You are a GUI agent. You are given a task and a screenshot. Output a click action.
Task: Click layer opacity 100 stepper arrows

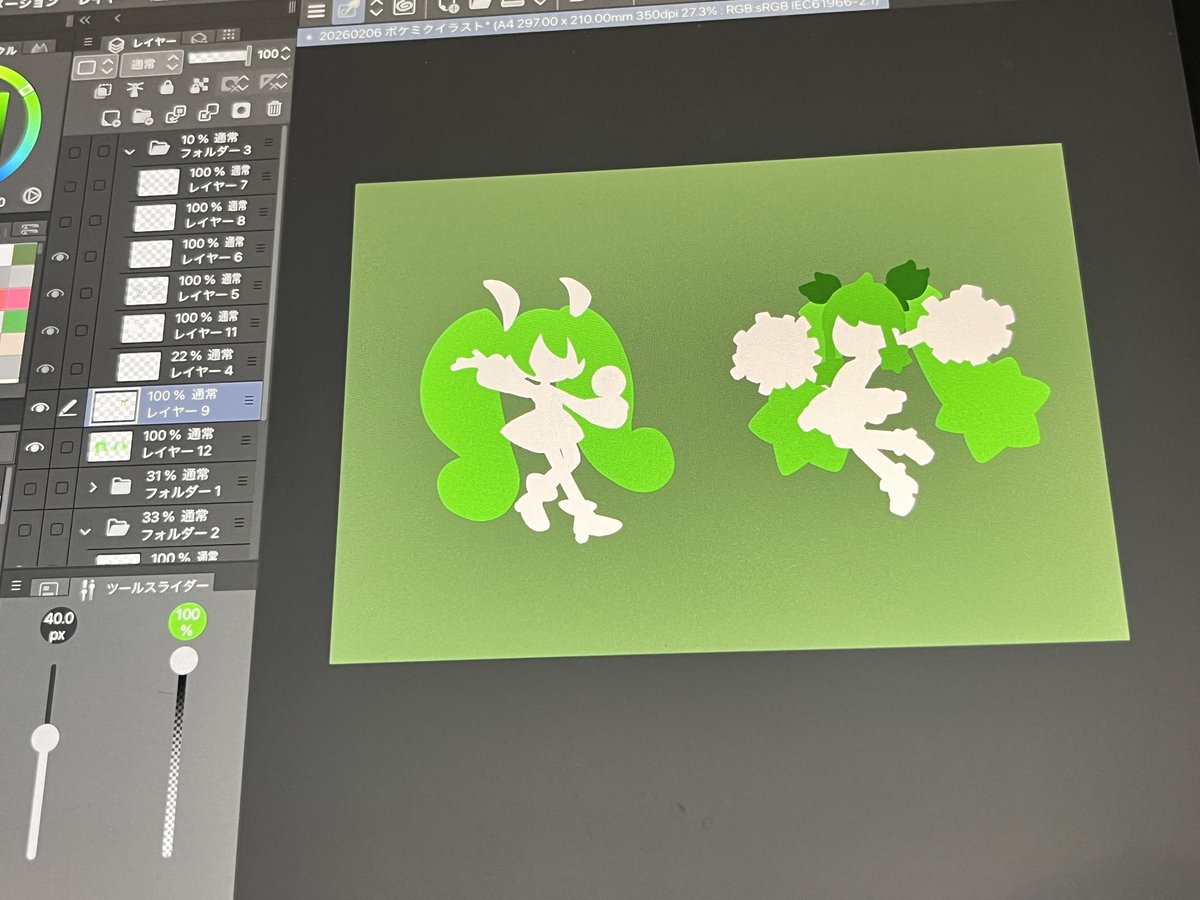[284, 54]
